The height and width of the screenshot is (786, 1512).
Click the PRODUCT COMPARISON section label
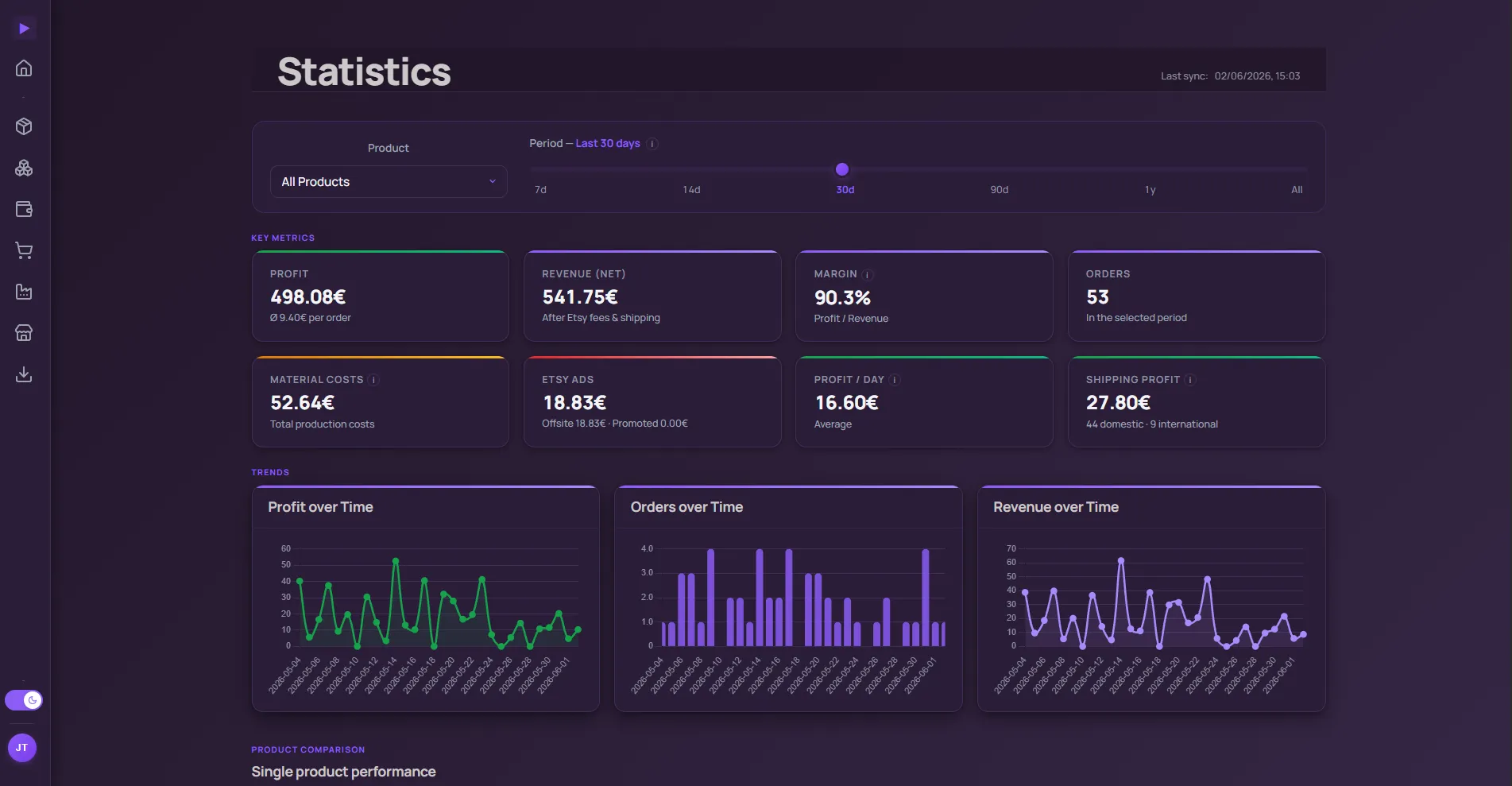pyautogui.click(x=308, y=750)
